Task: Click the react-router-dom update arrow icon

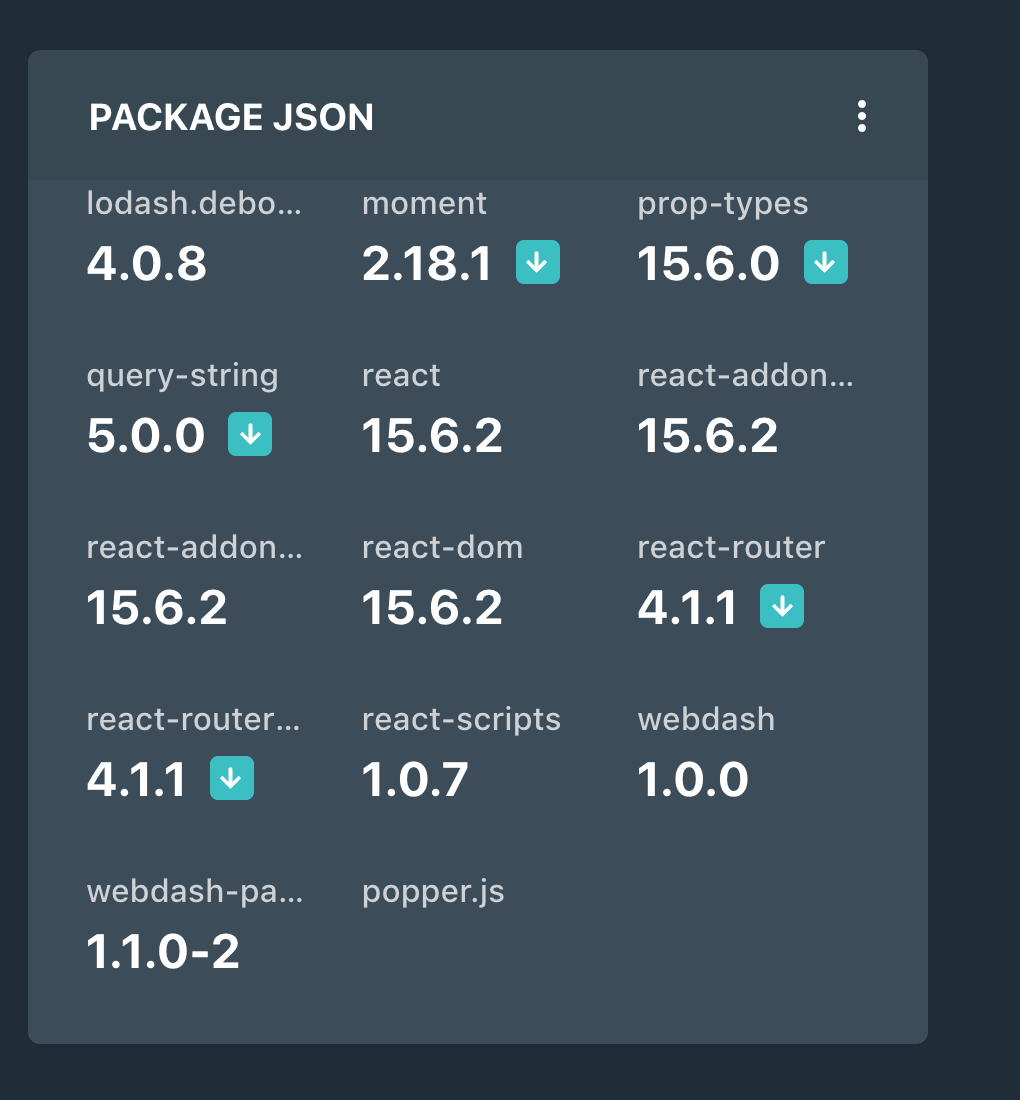Action: click(232, 778)
